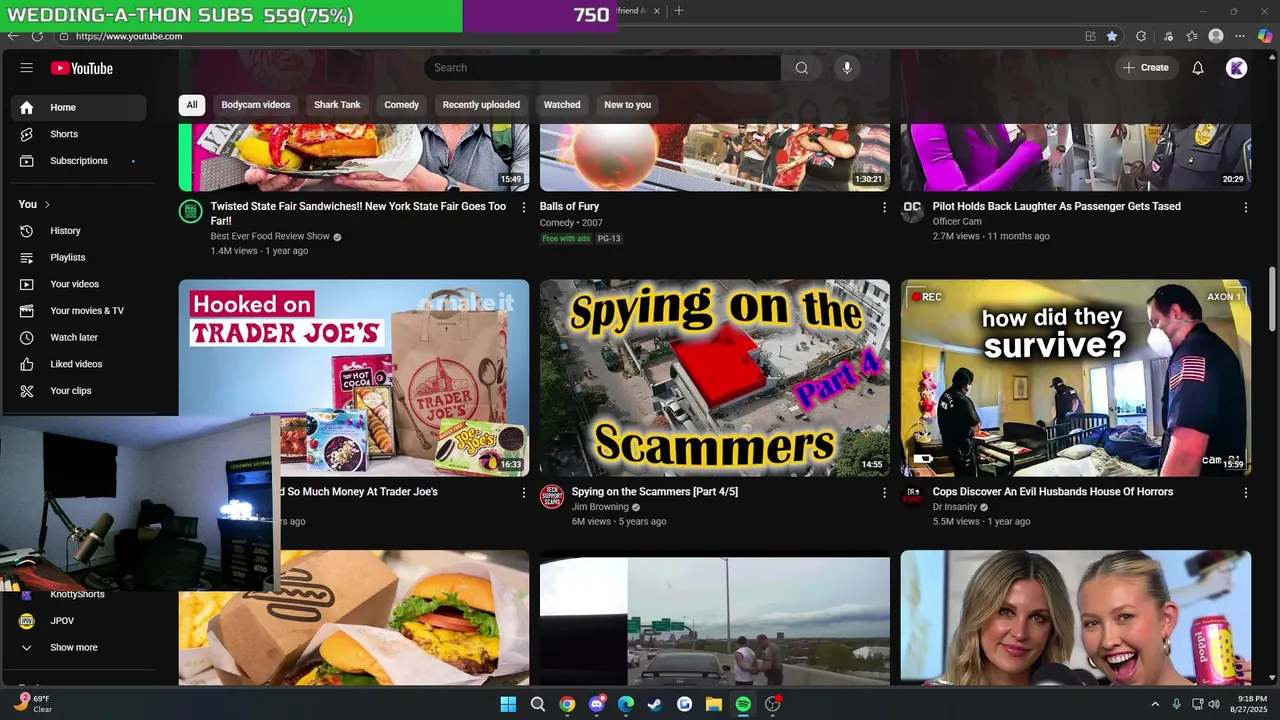Open JPOV subscription channel

pos(78,621)
